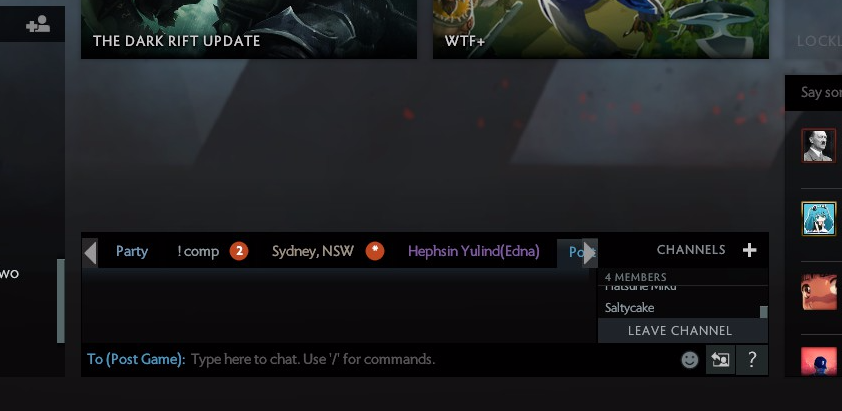Click the members list scrollbar handle
Image resolution: width=842 pixels, height=411 pixels.
point(764,312)
